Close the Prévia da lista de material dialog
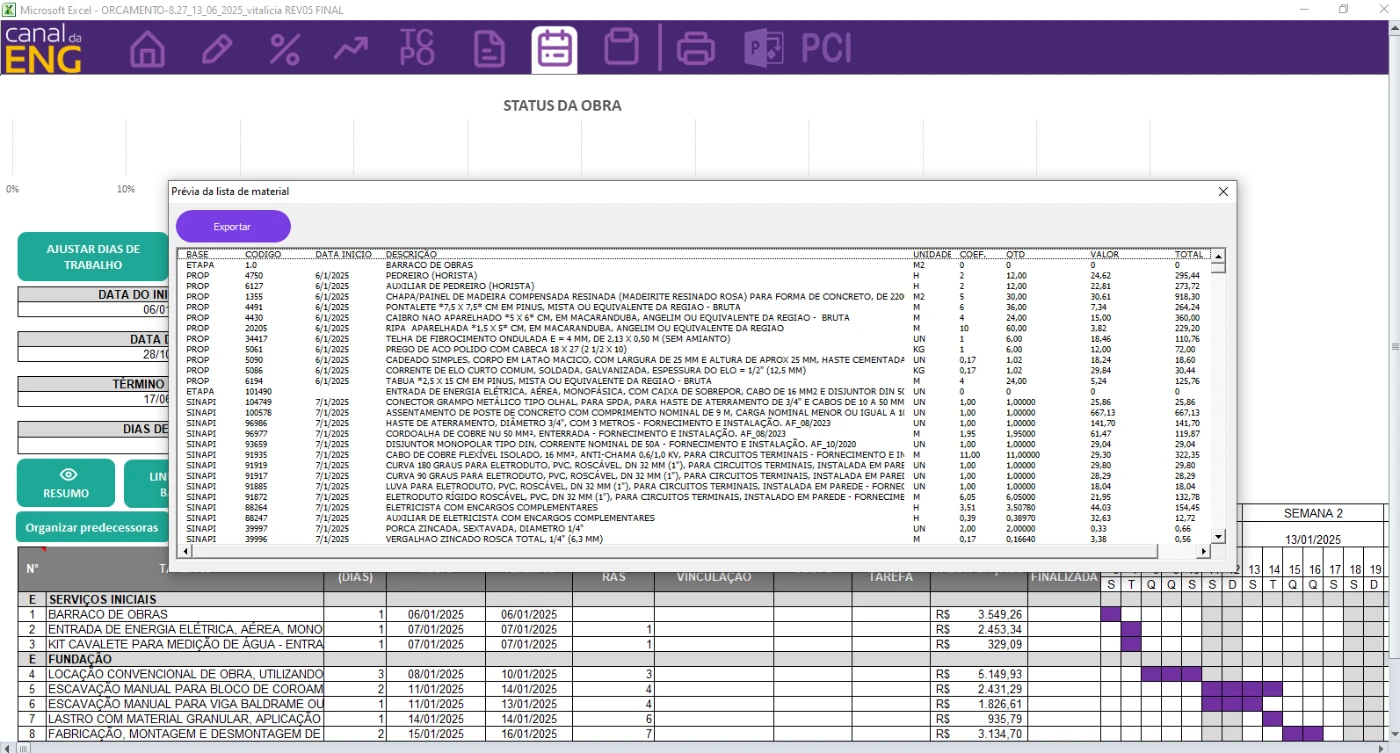The image size is (1400, 753). click(x=1222, y=192)
